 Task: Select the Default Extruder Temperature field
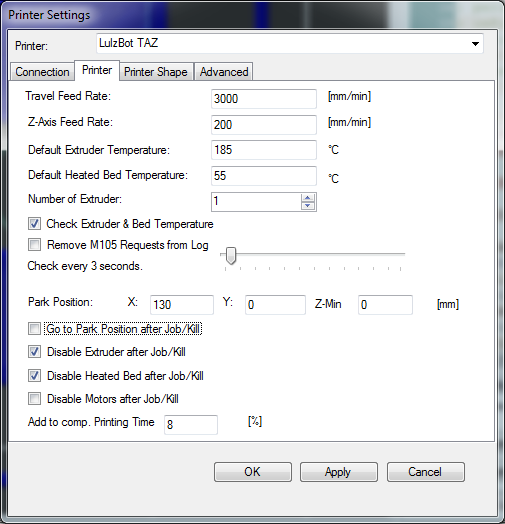[264, 150]
